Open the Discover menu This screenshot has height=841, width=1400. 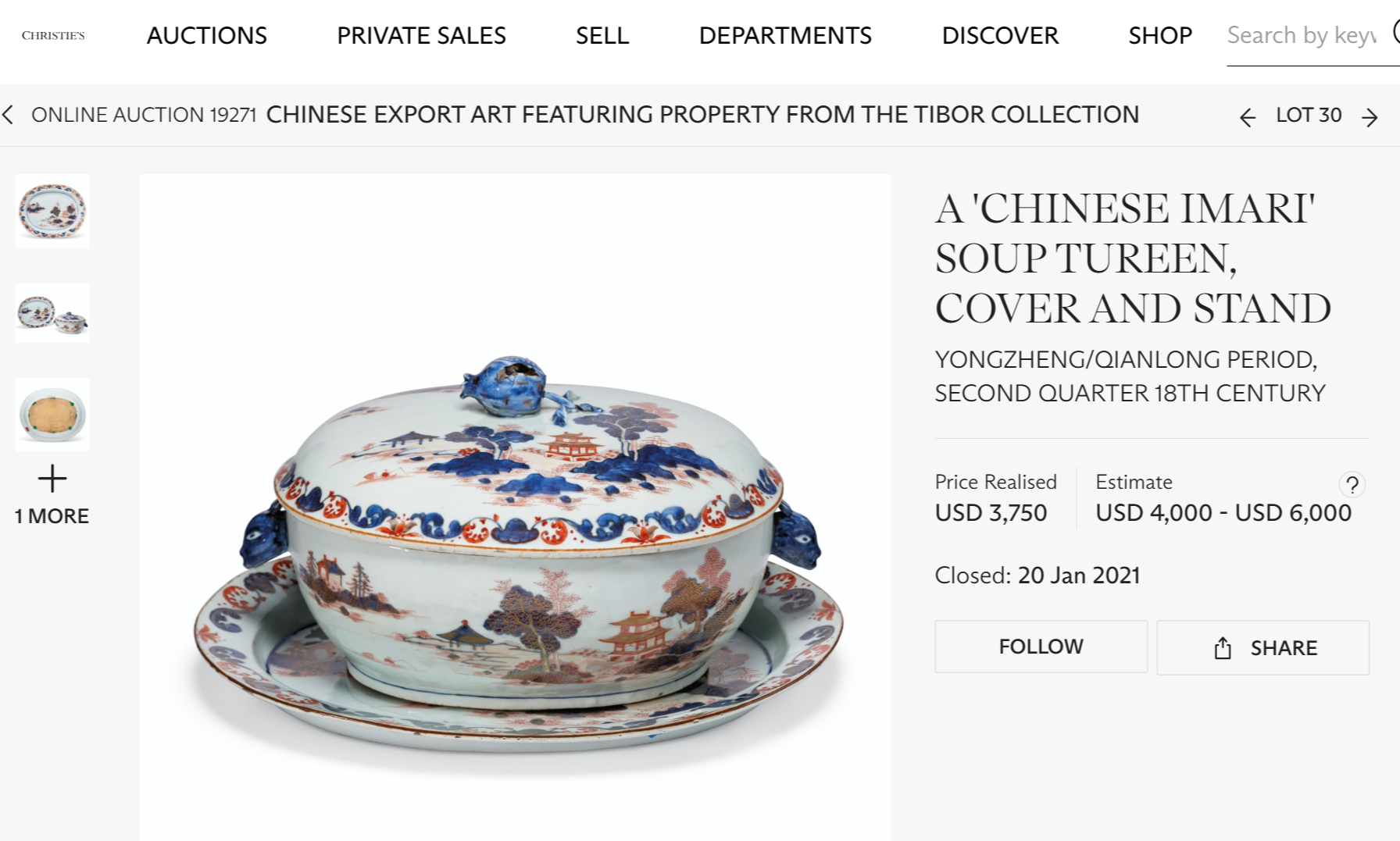1000,36
